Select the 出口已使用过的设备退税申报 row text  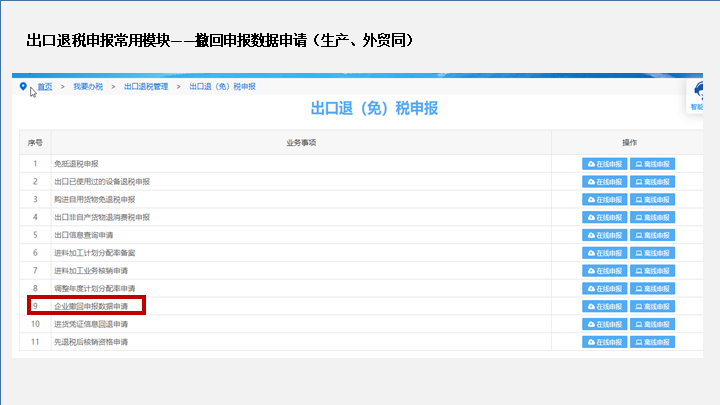pyautogui.click(x=102, y=182)
